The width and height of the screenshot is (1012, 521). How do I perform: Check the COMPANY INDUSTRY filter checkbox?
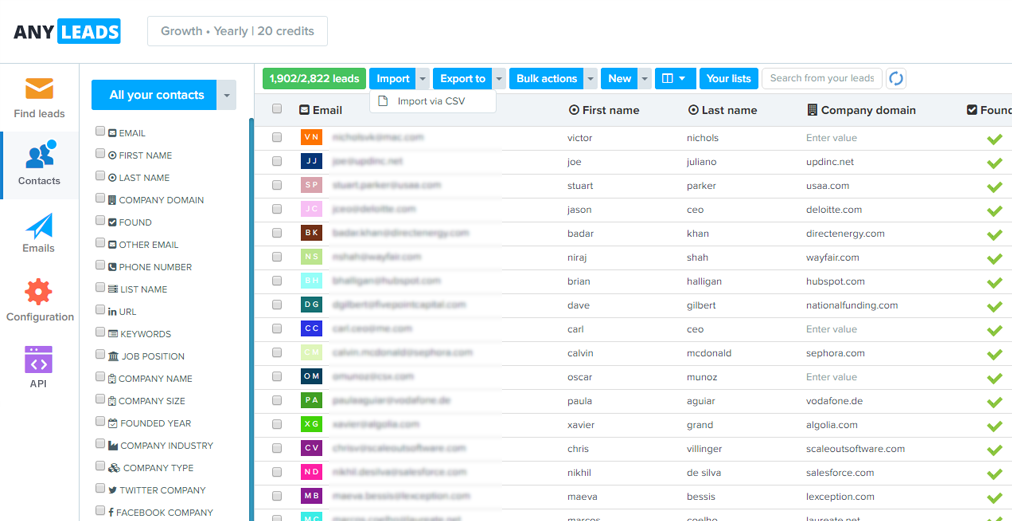click(100, 444)
